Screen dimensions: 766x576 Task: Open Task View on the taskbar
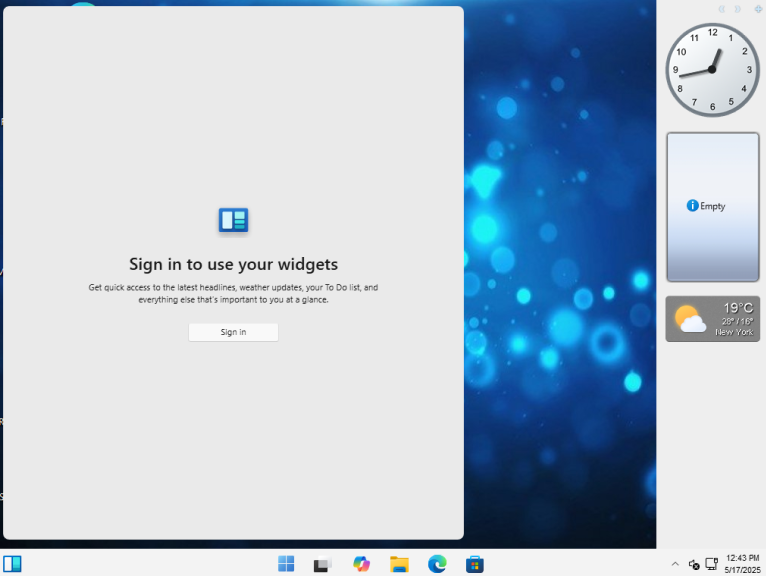[322, 564]
